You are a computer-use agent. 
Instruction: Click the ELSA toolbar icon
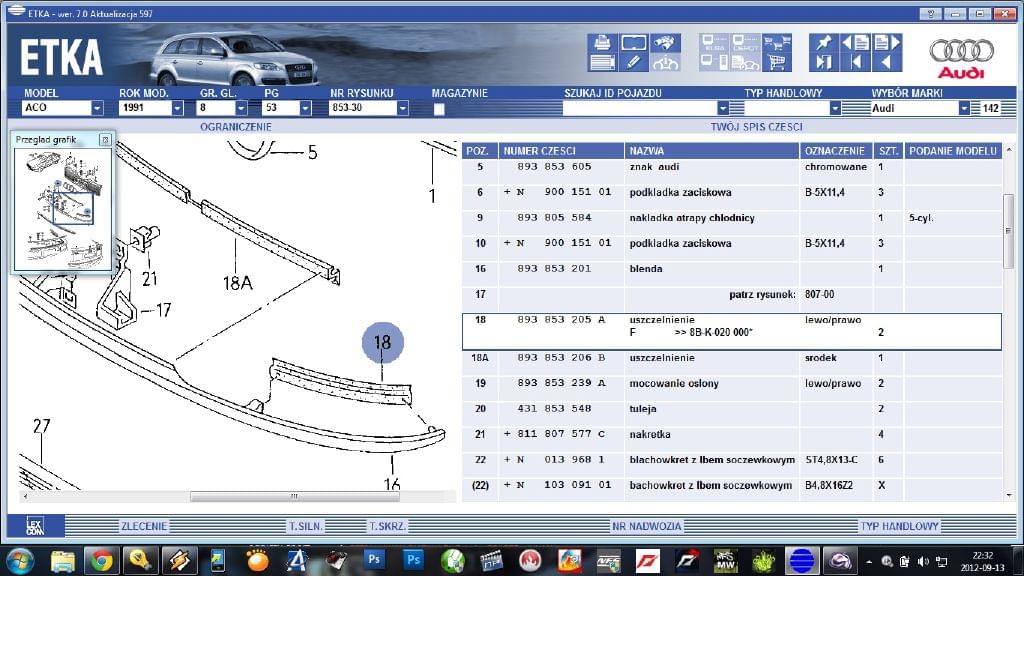click(x=714, y=43)
